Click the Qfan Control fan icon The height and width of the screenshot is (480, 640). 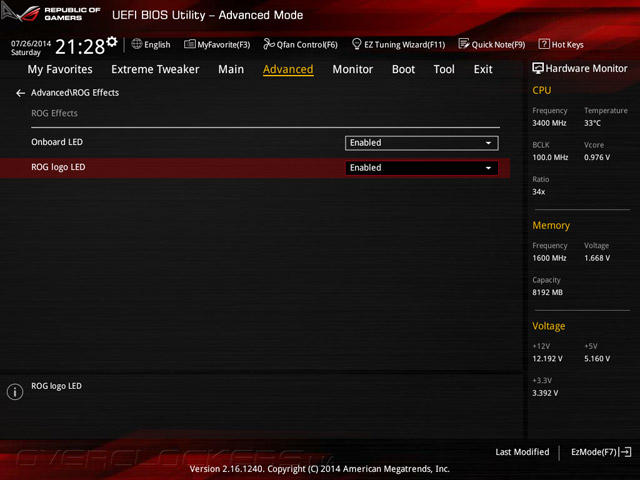(x=269, y=44)
